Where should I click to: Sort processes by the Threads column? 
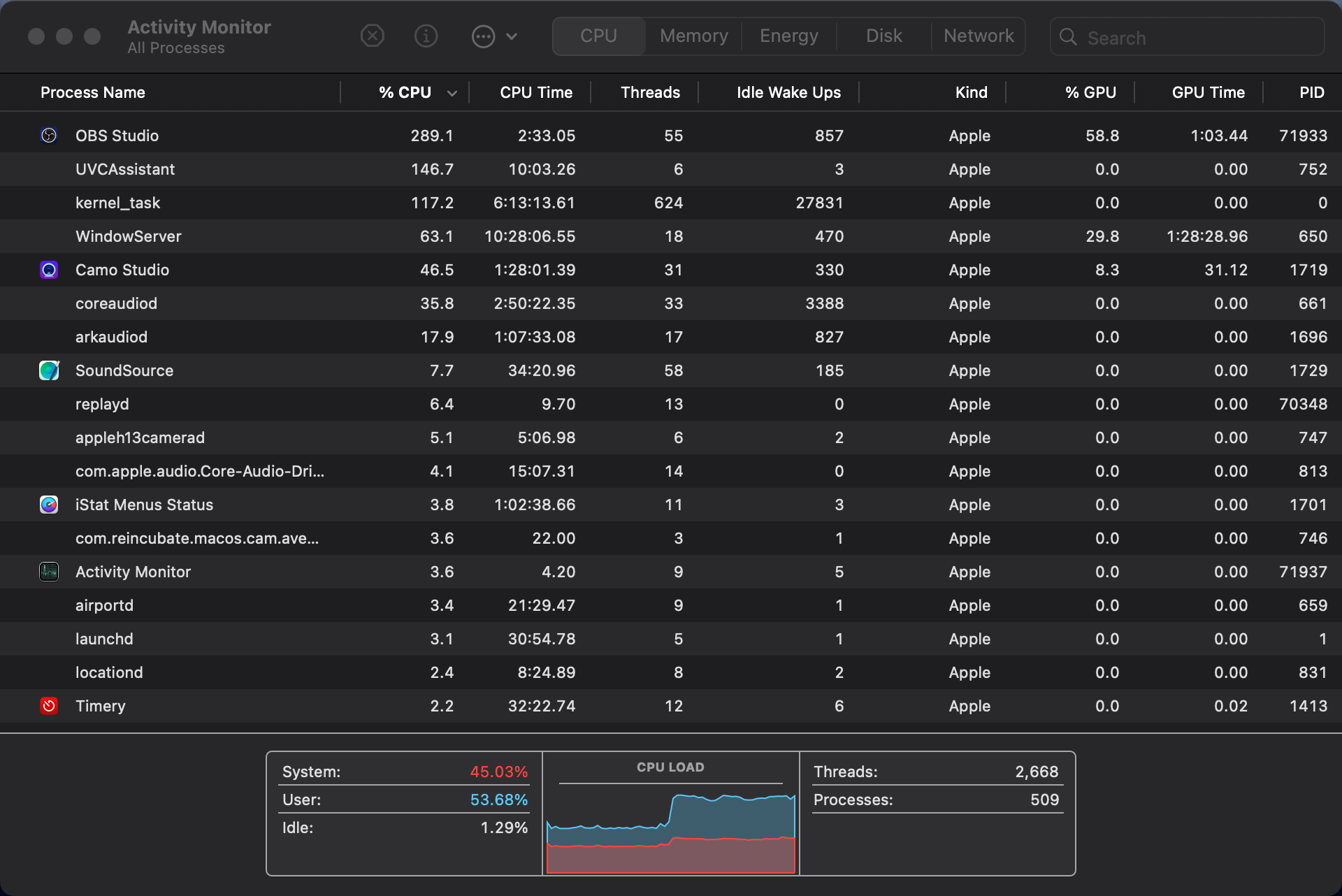(650, 92)
